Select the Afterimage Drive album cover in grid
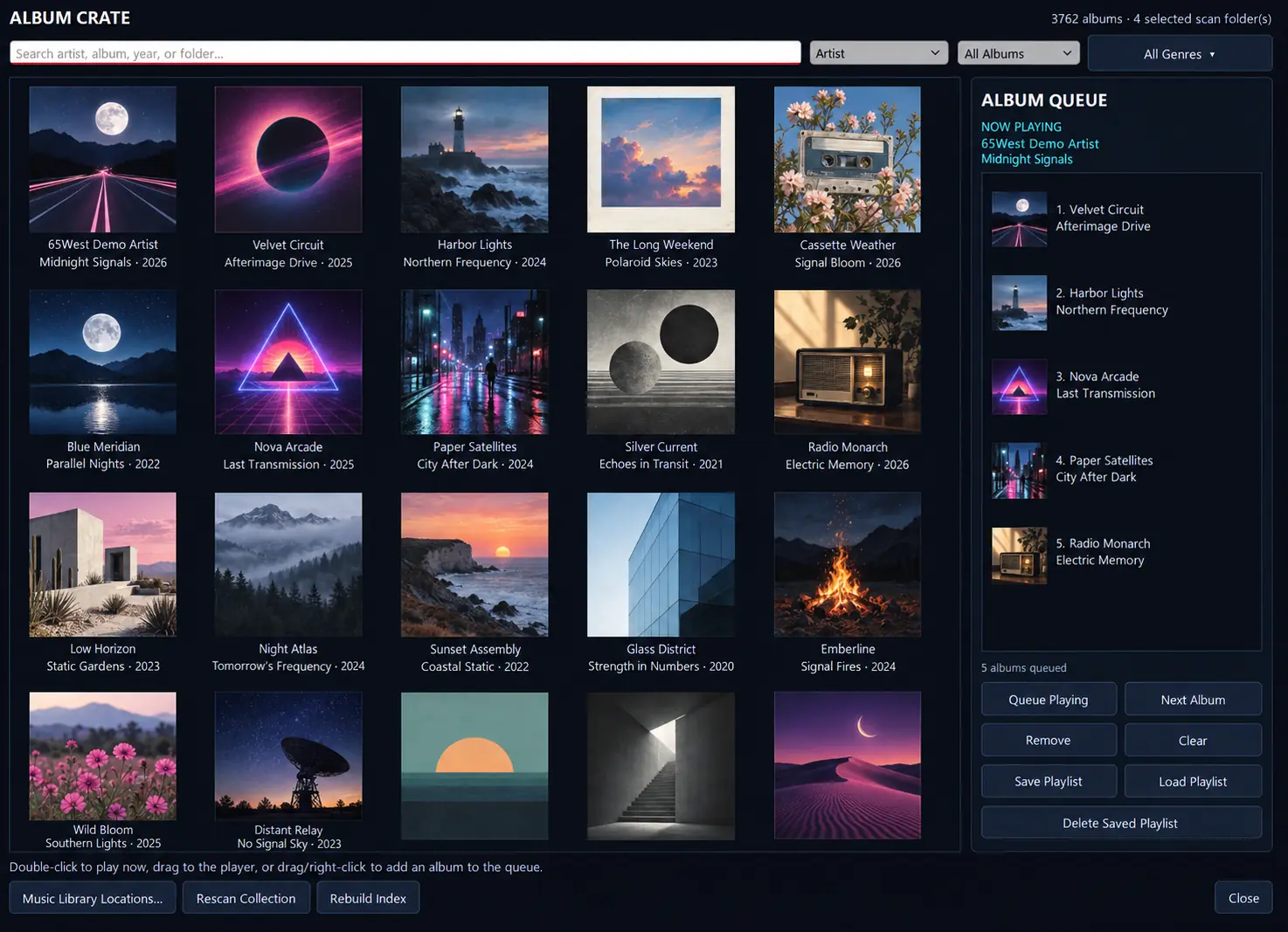The width and height of the screenshot is (1288, 932). click(288, 159)
